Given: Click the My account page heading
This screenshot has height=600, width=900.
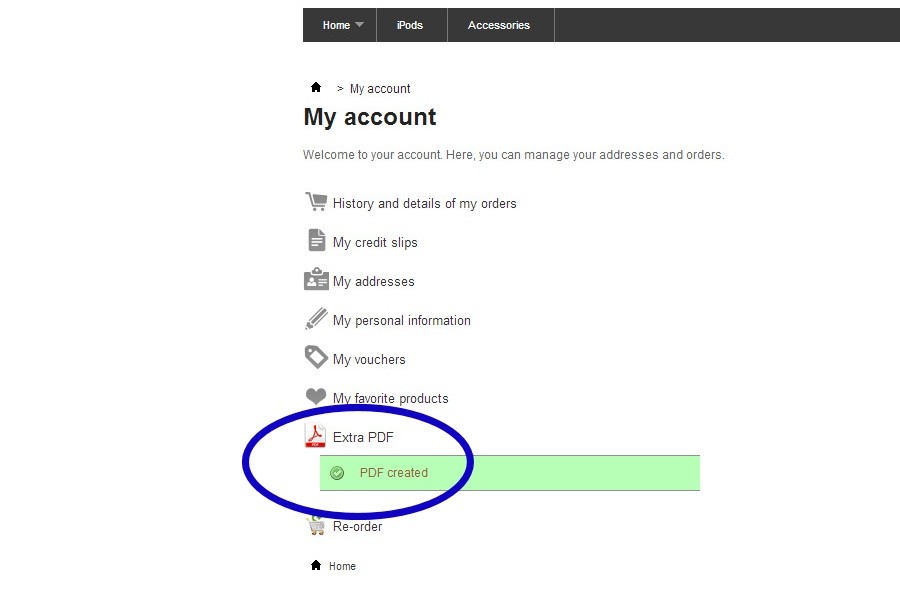Looking at the screenshot, I should click(370, 117).
